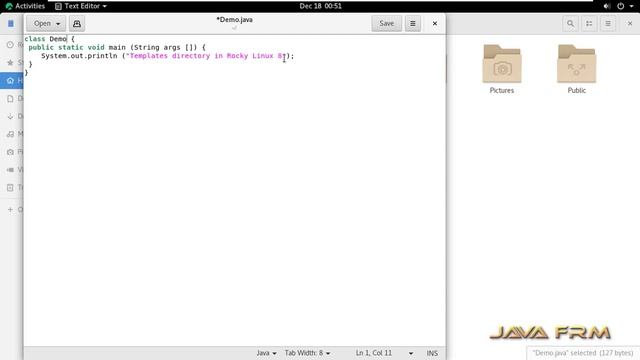The width and height of the screenshot is (640, 360).
Task: Select Downloads in Files sidebar
Action: [12, 116]
